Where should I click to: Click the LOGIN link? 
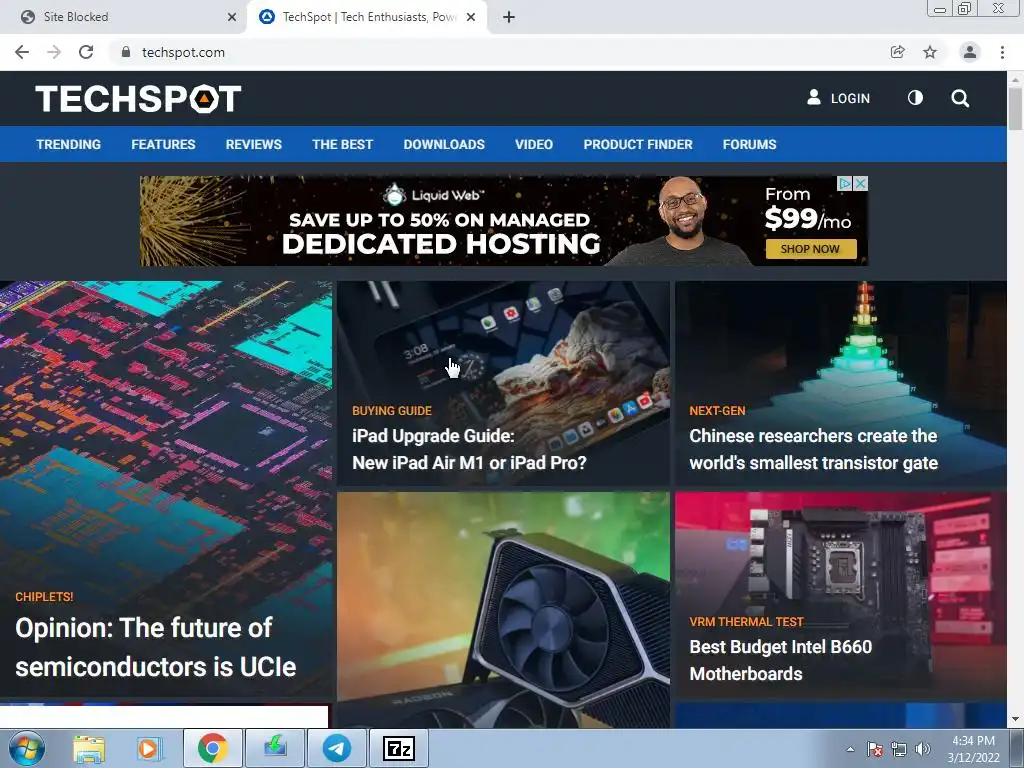[x=839, y=98]
